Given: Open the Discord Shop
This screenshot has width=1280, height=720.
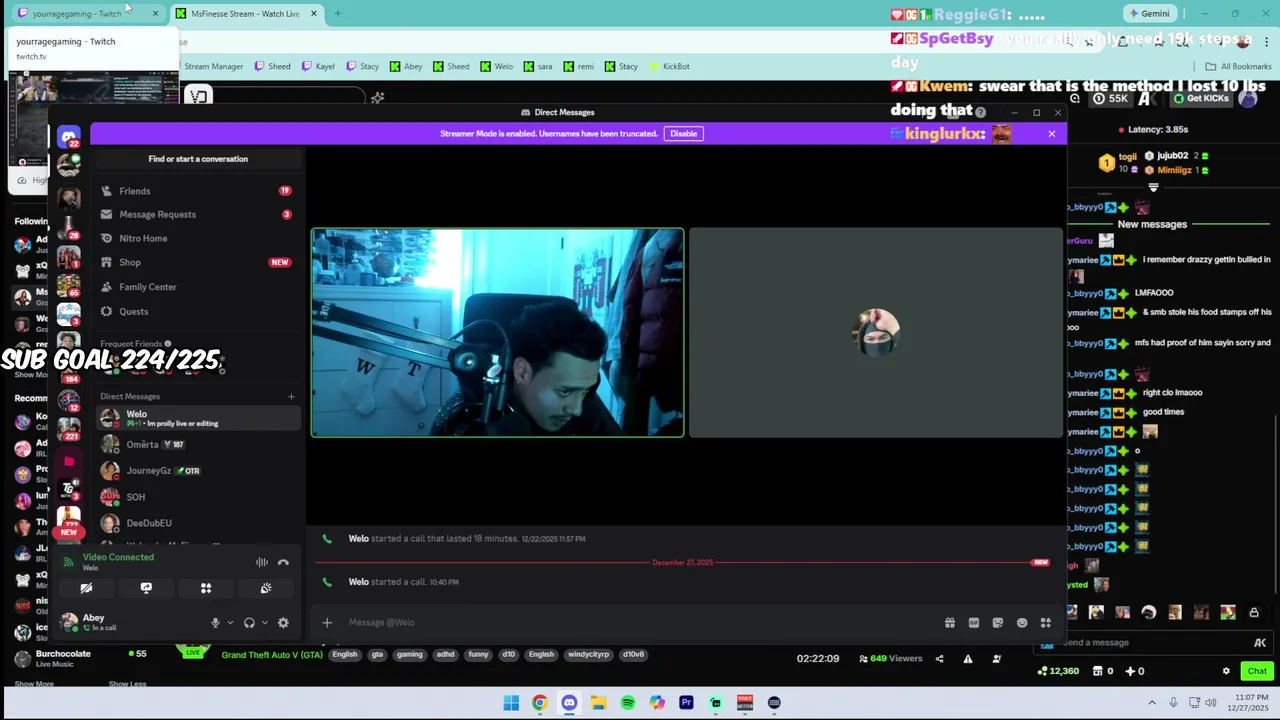Looking at the screenshot, I should pos(196,262).
